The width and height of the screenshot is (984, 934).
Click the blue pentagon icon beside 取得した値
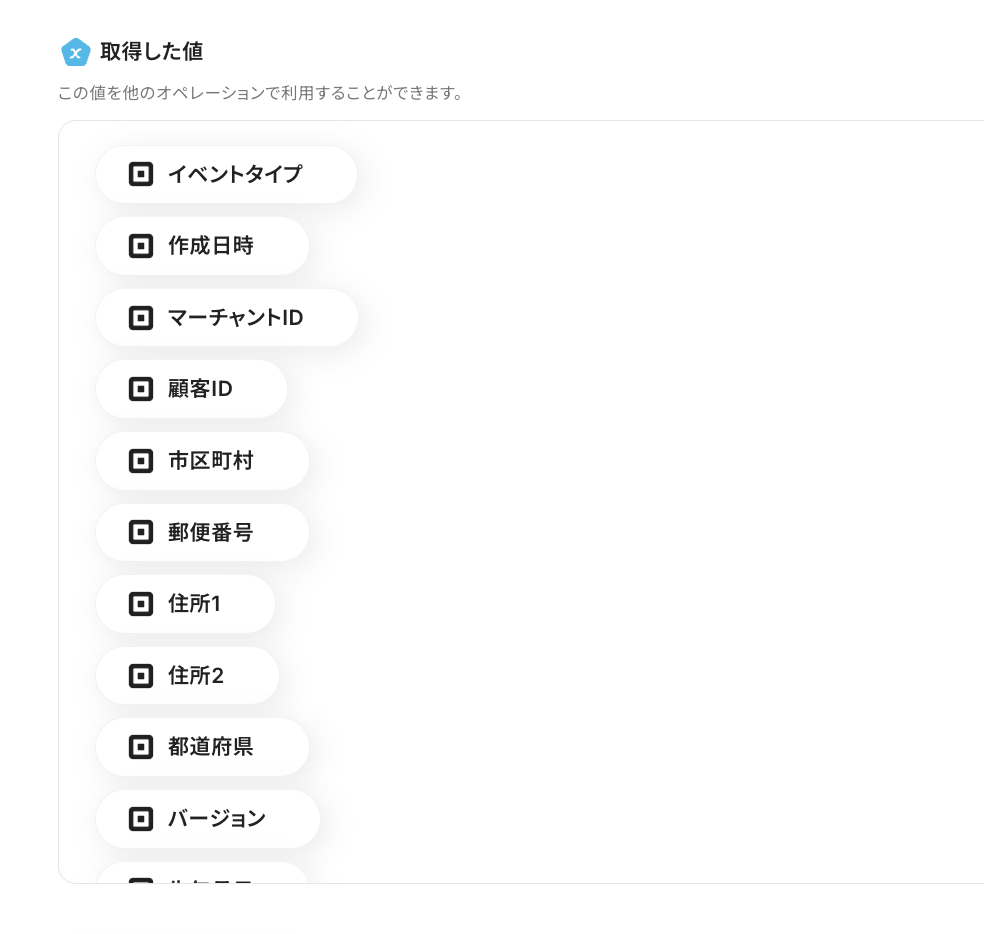pos(75,52)
